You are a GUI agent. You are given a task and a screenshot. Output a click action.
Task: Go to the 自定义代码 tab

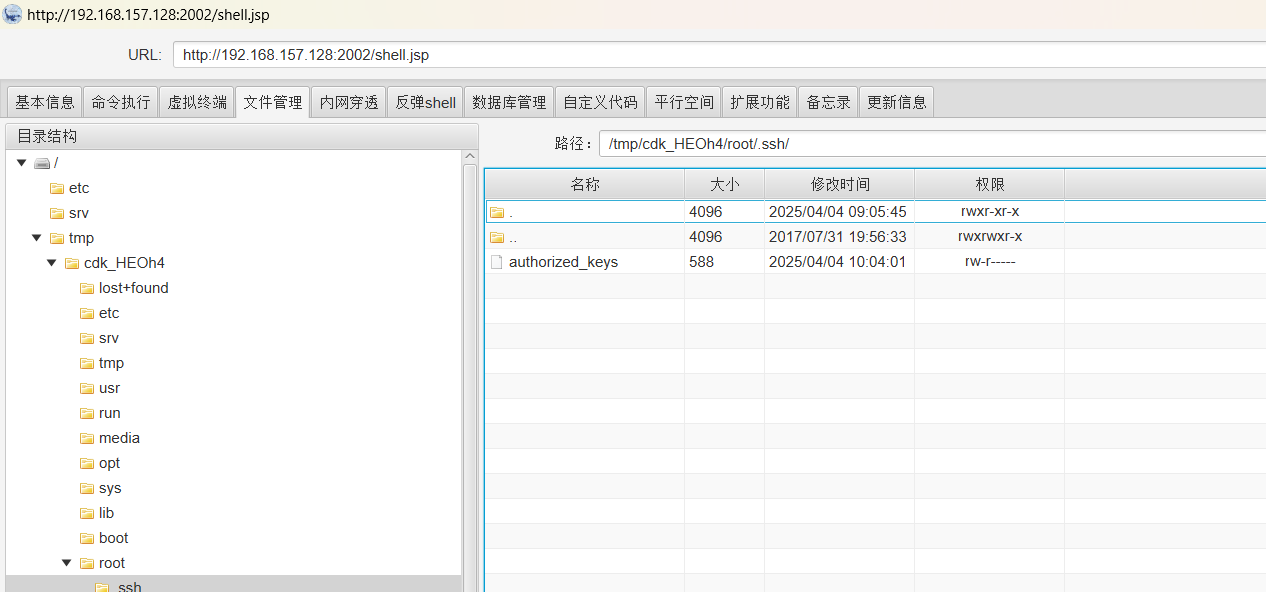click(600, 102)
